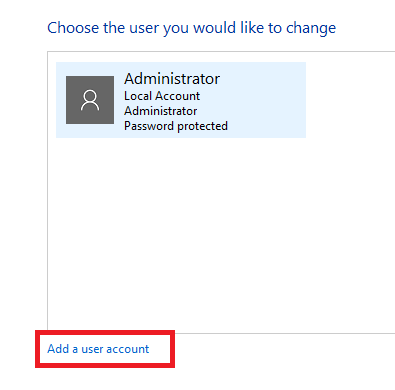Click "Add a user account" link
Screen dimensions: 395x390
[x=98, y=349]
